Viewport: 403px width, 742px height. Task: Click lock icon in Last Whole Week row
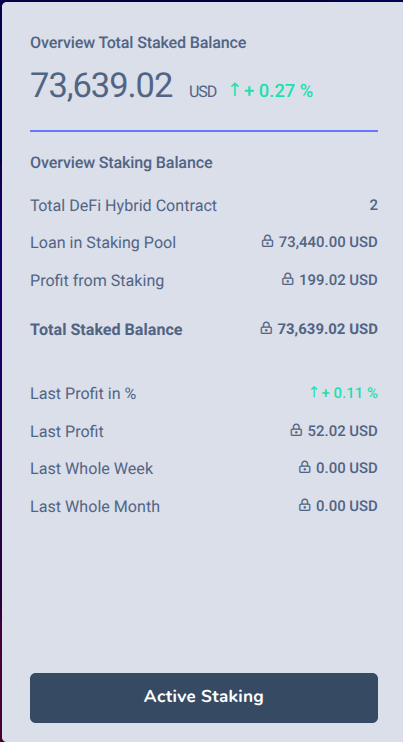pos(305,468)
